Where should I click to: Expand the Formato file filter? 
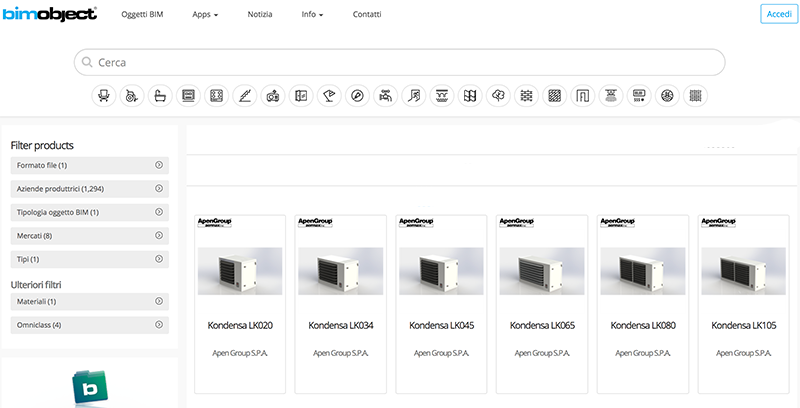coord(89,165)
